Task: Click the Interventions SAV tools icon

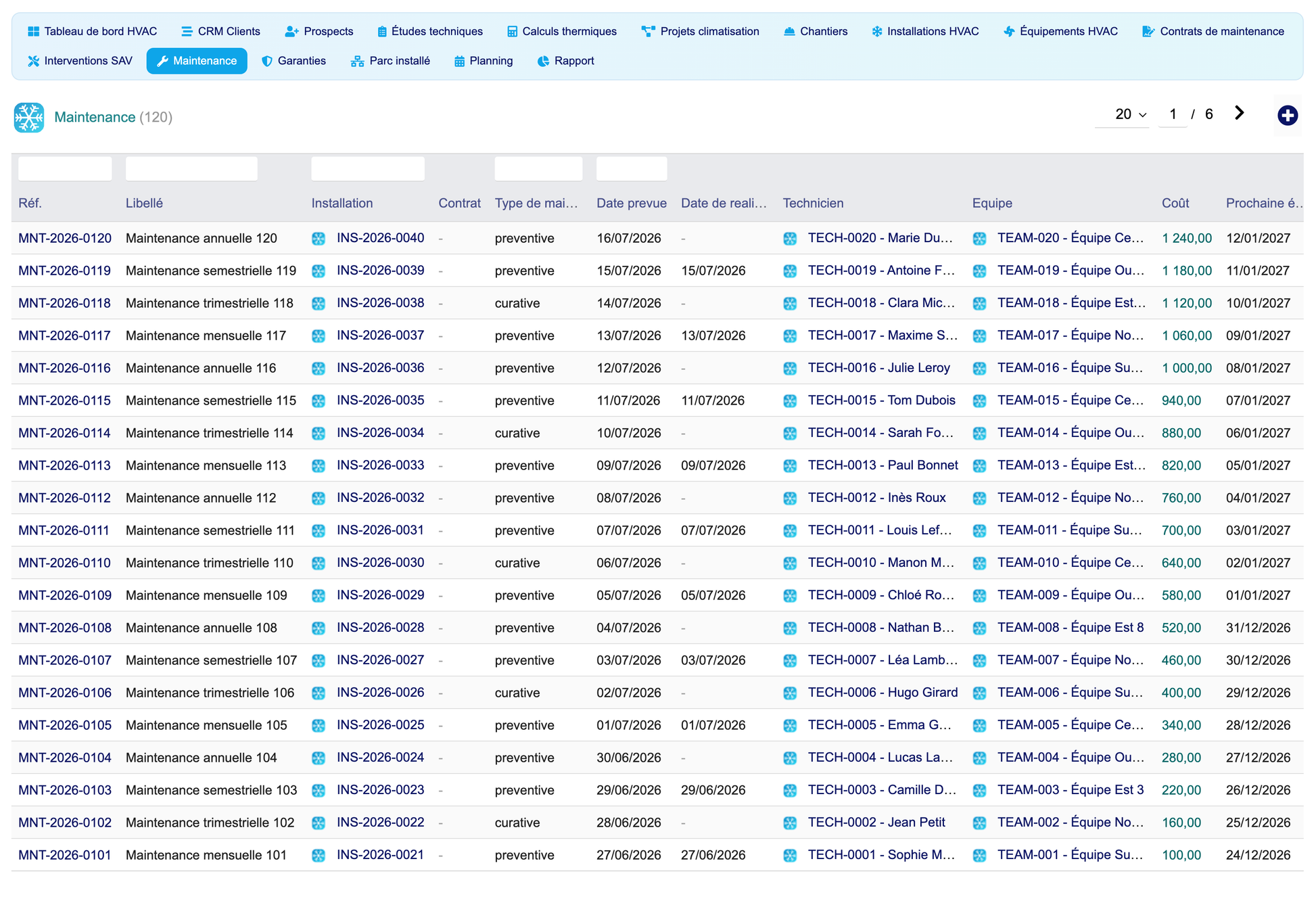Action: [x=33, y=62]
